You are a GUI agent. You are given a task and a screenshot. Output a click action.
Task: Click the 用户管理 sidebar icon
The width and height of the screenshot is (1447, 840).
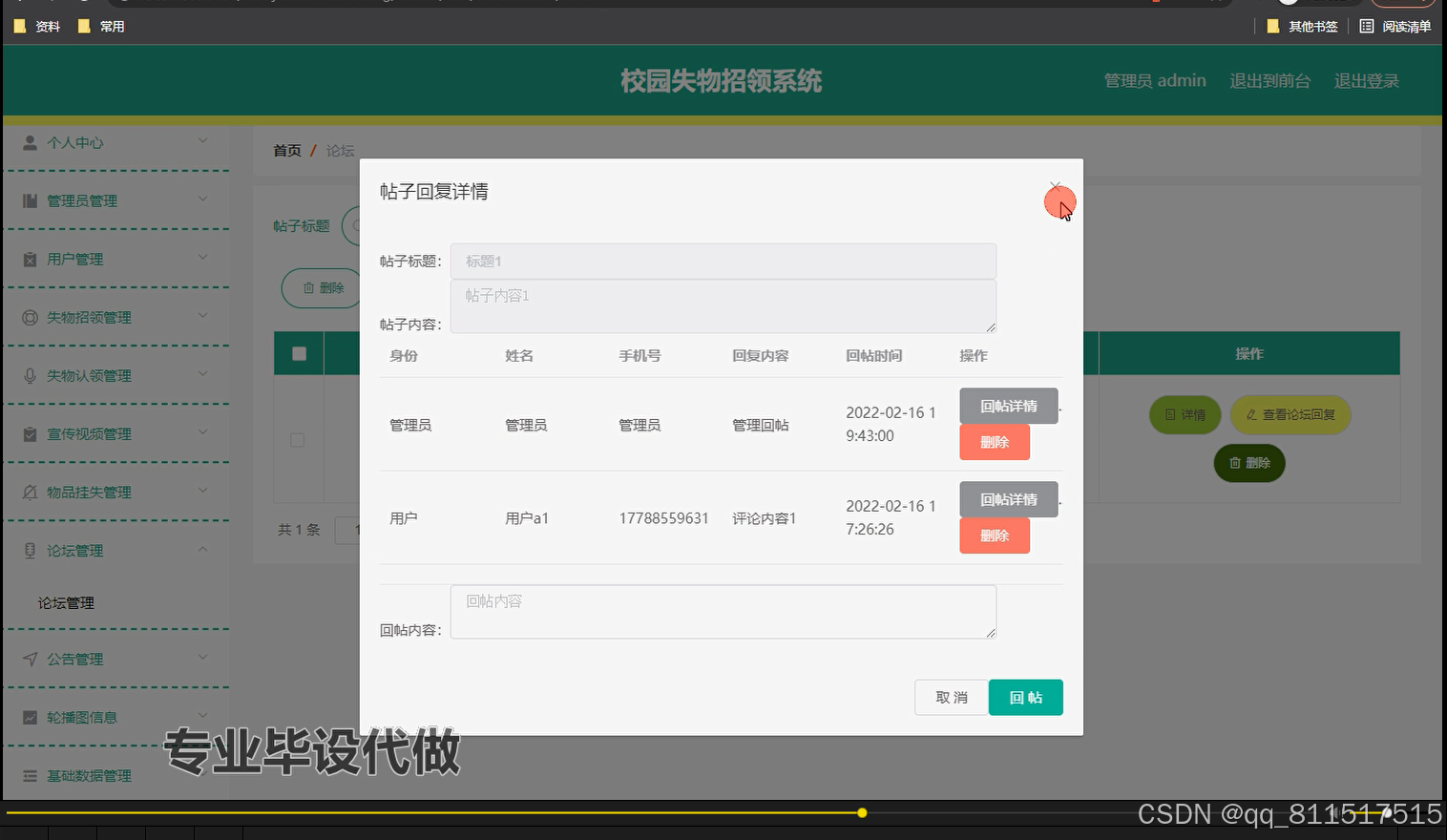30,259
